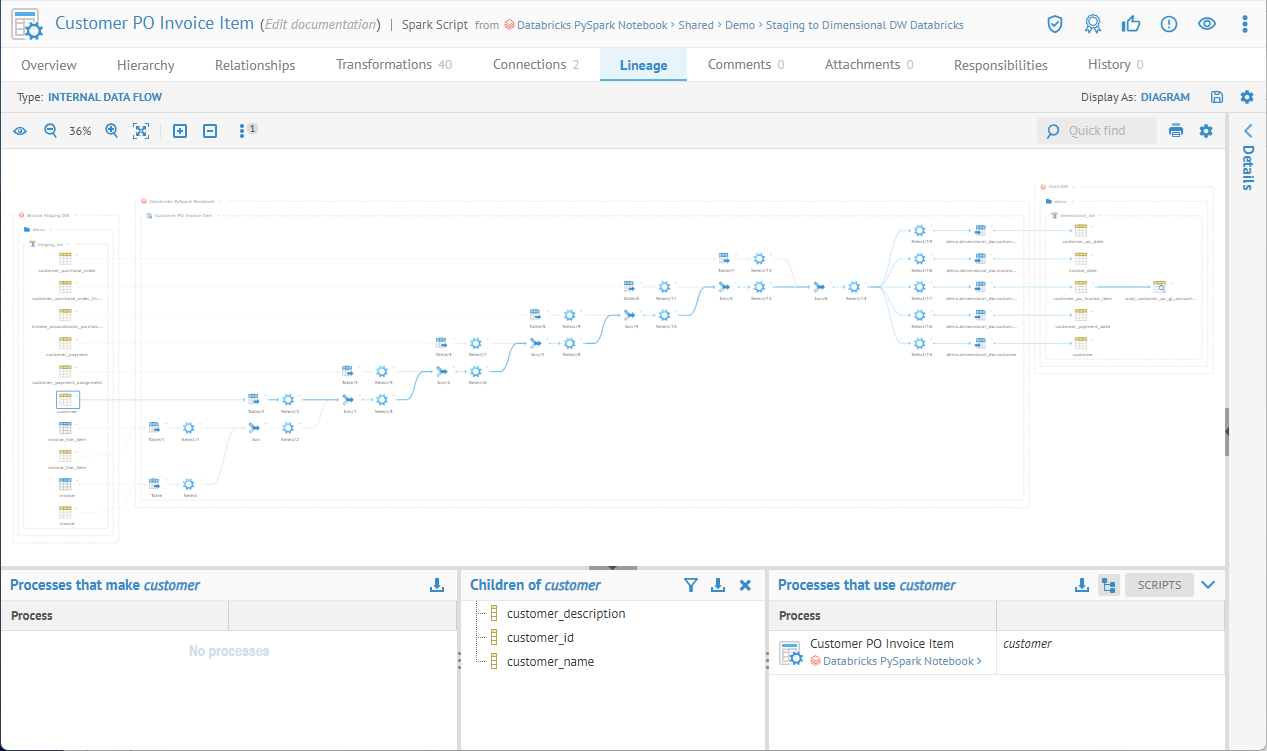This screenshot has width=1267, height=751.
Task: Click the print diagram icon
Action: [1177, 131]
